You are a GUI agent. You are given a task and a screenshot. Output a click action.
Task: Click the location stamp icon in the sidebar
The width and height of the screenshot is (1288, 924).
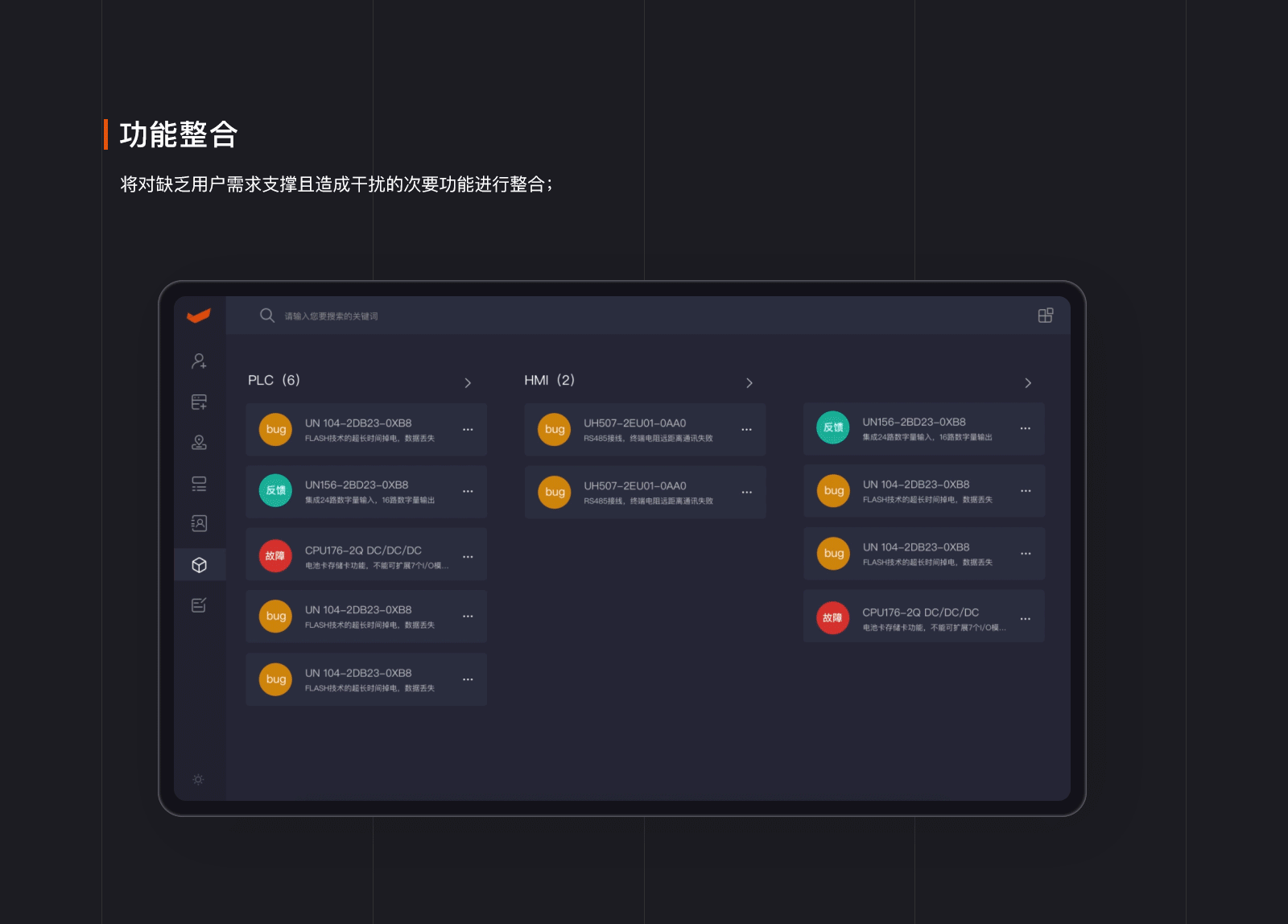[199, 442]
